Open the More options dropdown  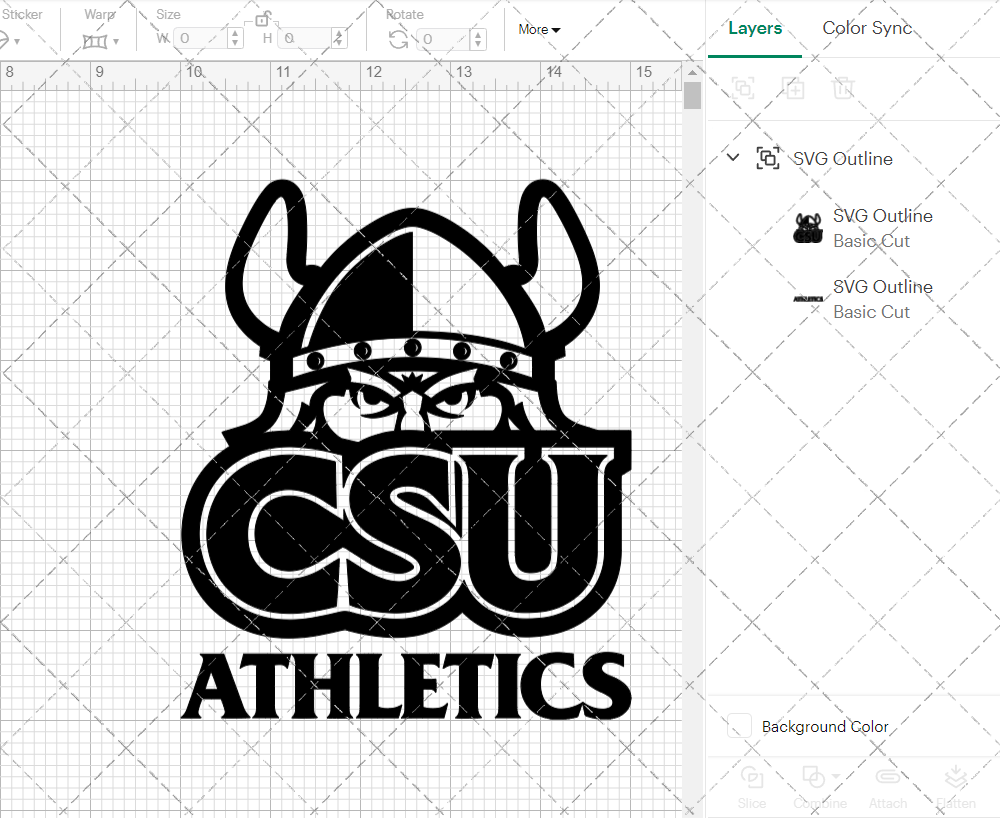click(539, 29)
